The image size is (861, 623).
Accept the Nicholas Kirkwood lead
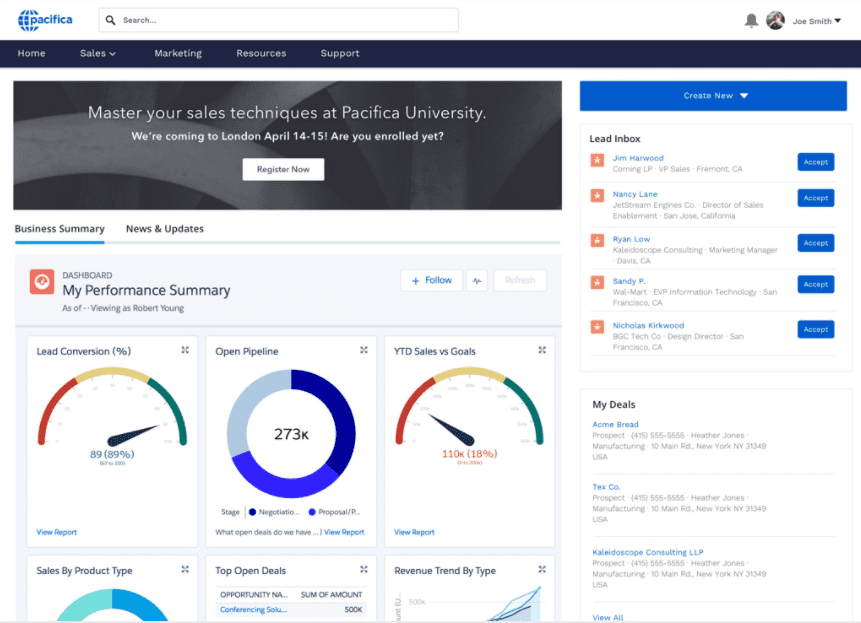[815, 329]
